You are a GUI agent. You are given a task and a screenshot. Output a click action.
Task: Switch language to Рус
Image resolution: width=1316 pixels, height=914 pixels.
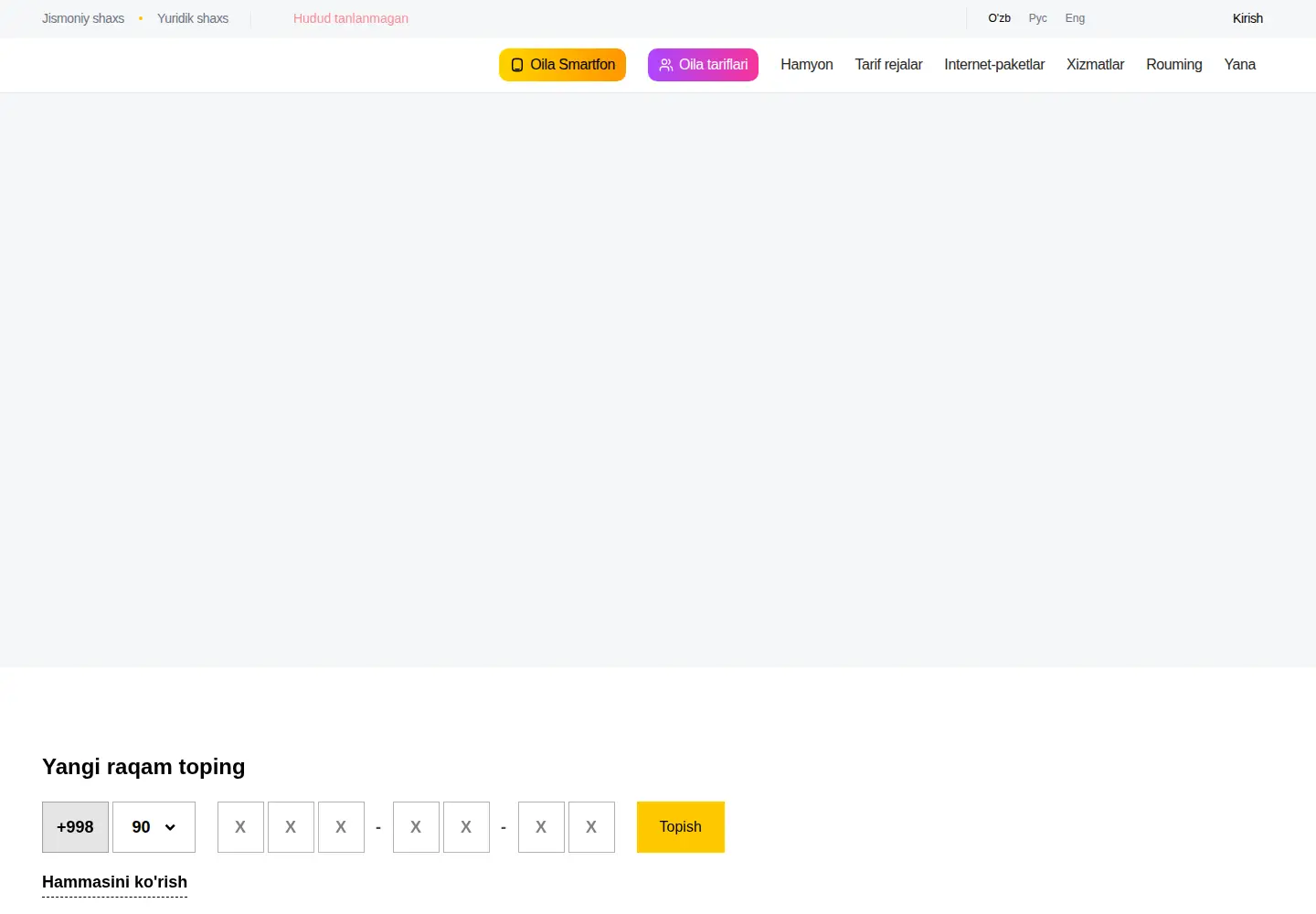pos(1038,18)
